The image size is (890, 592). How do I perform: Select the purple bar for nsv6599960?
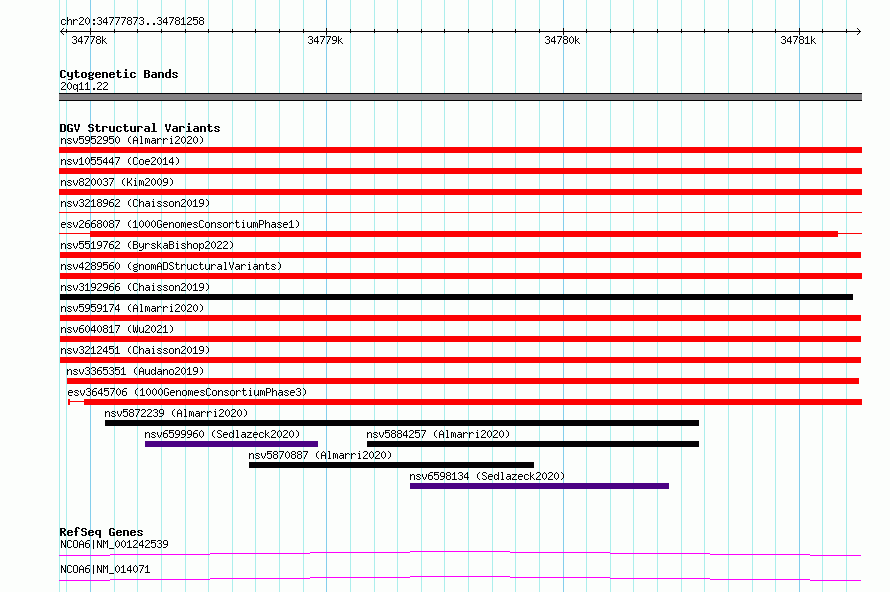click(x=232, y=444)
